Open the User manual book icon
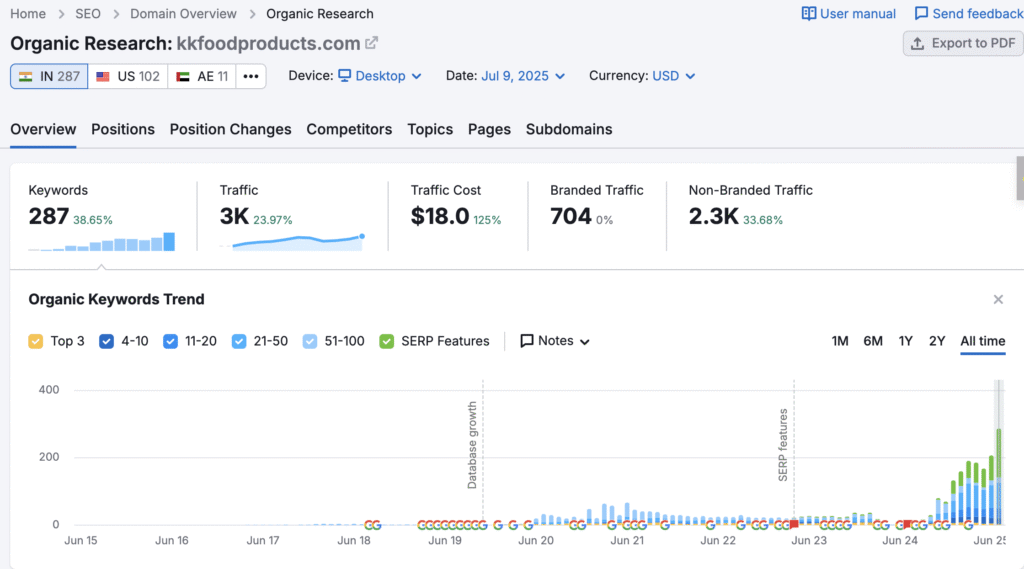The image size is (1024, 569). pos(808,14)
